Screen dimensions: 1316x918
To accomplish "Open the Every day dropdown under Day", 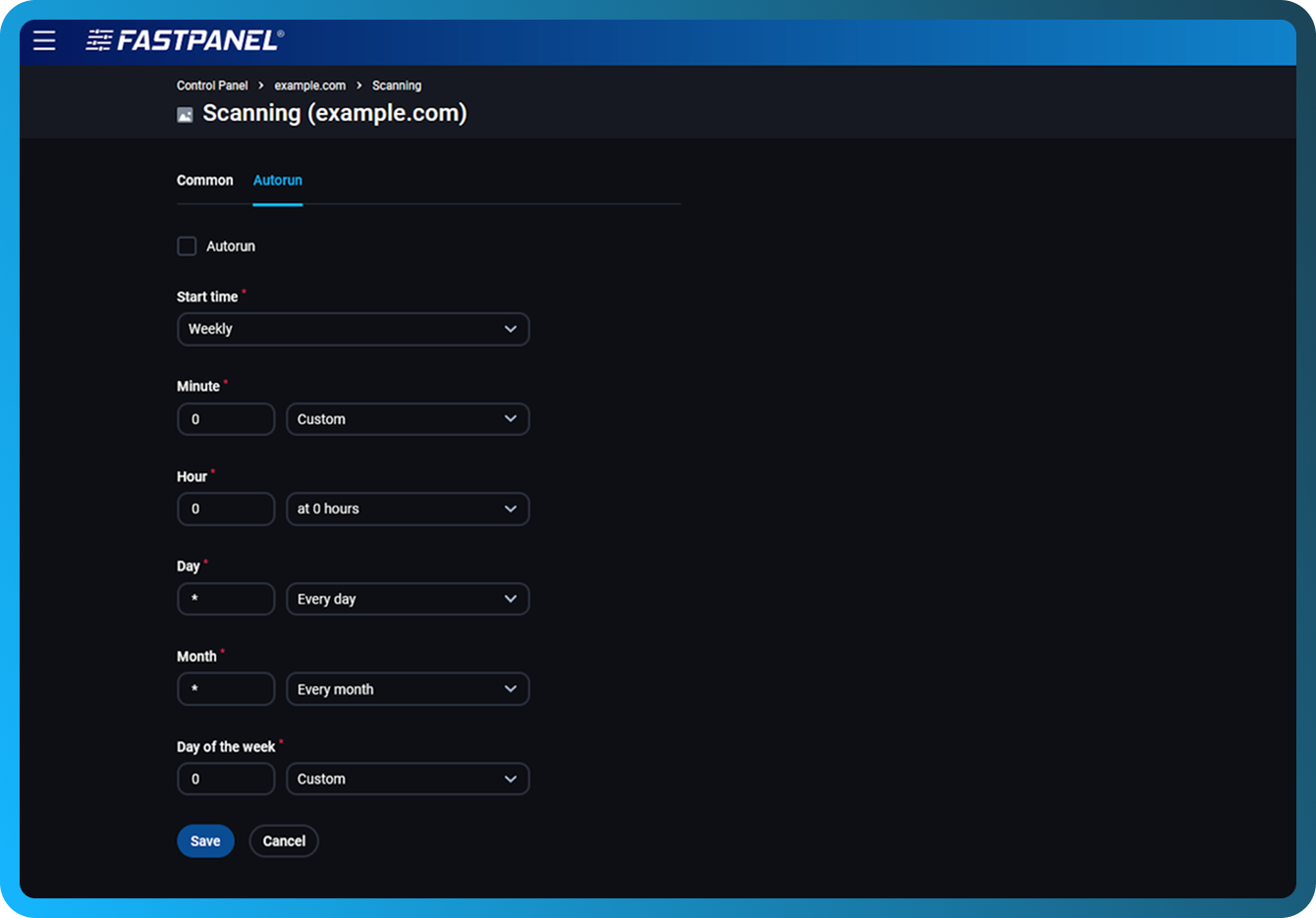I will click(408, 599).
